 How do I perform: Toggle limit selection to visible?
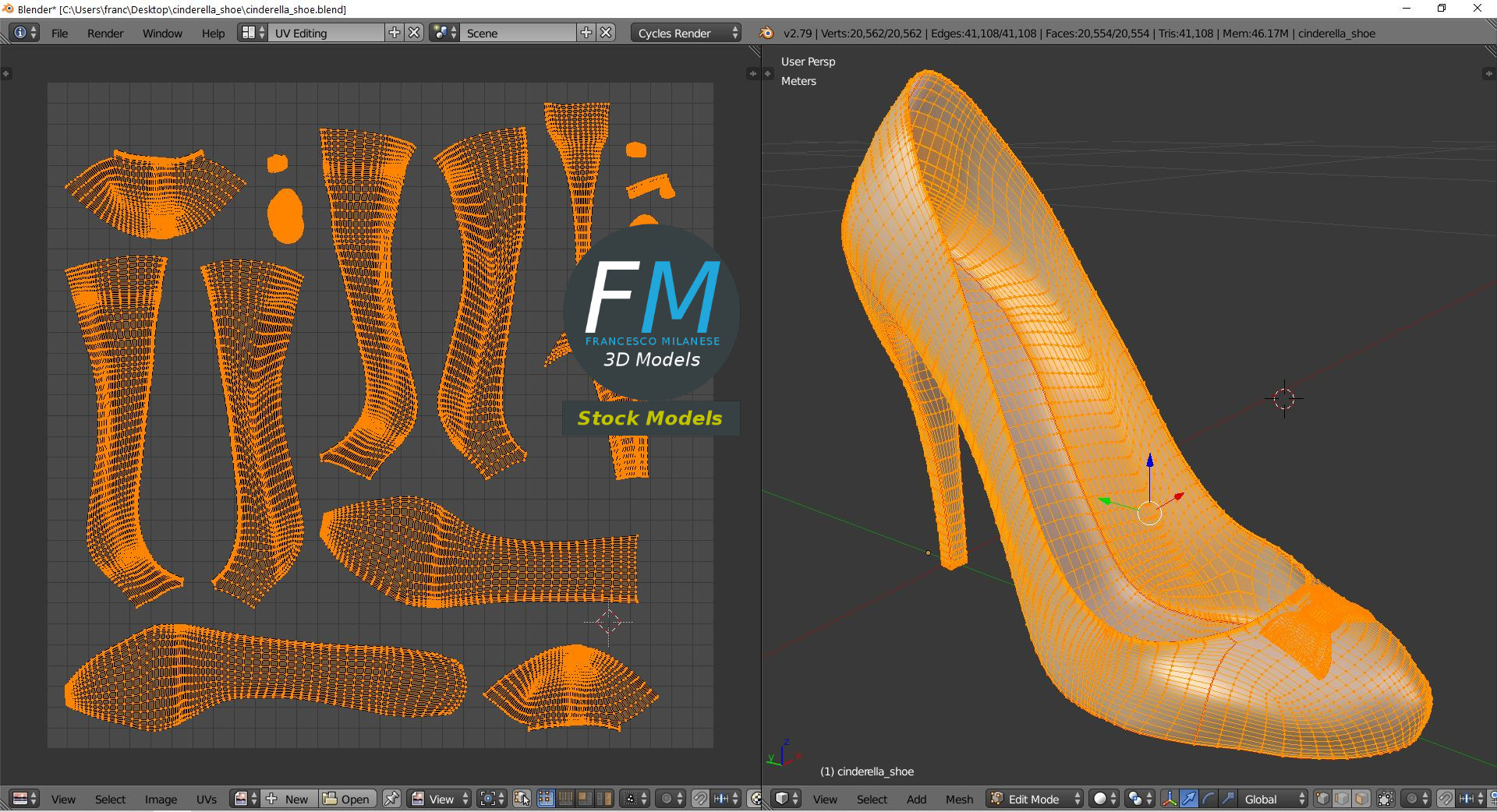pyautogui.click(x=1386, y=799)
